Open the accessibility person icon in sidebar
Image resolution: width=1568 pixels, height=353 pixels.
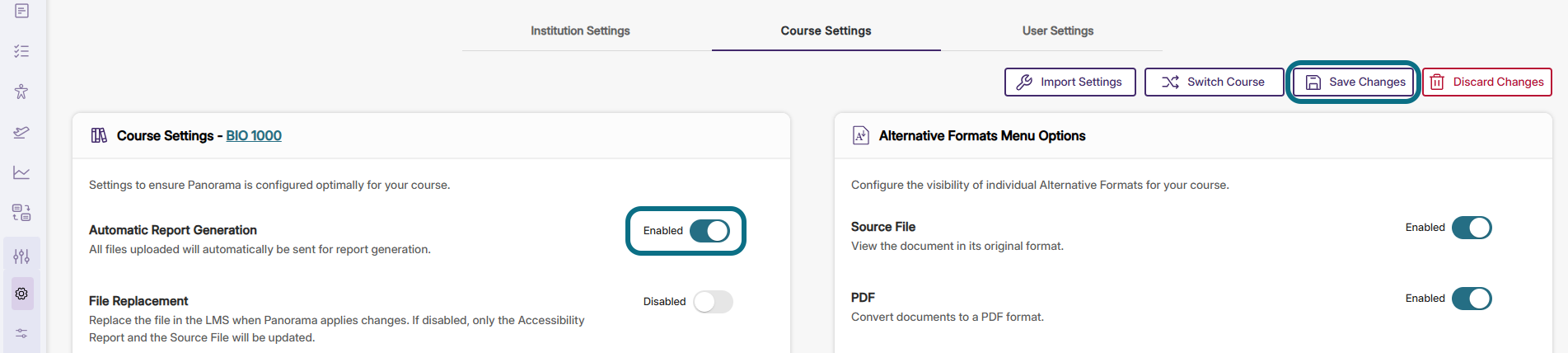22,92
